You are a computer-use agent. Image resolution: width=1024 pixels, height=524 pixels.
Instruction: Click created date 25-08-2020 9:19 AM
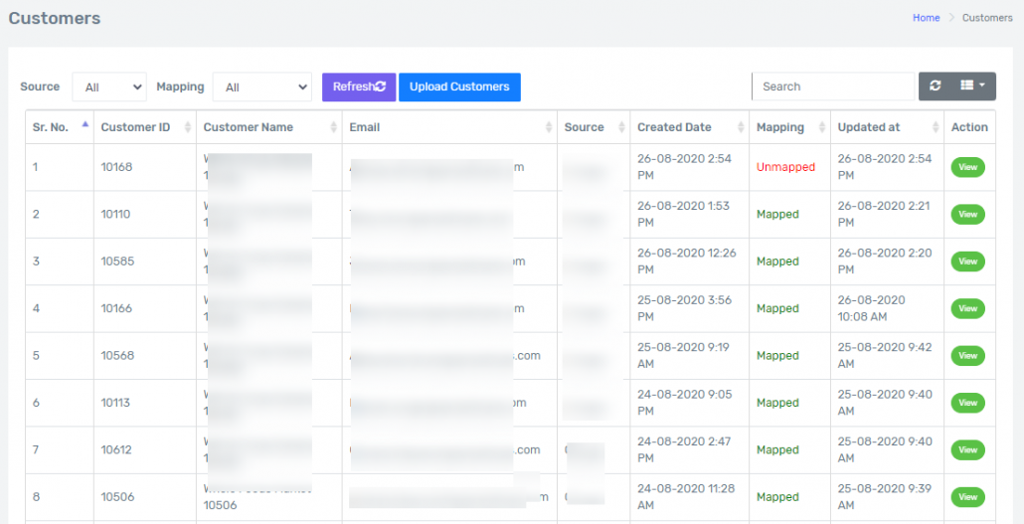(684, 356)
